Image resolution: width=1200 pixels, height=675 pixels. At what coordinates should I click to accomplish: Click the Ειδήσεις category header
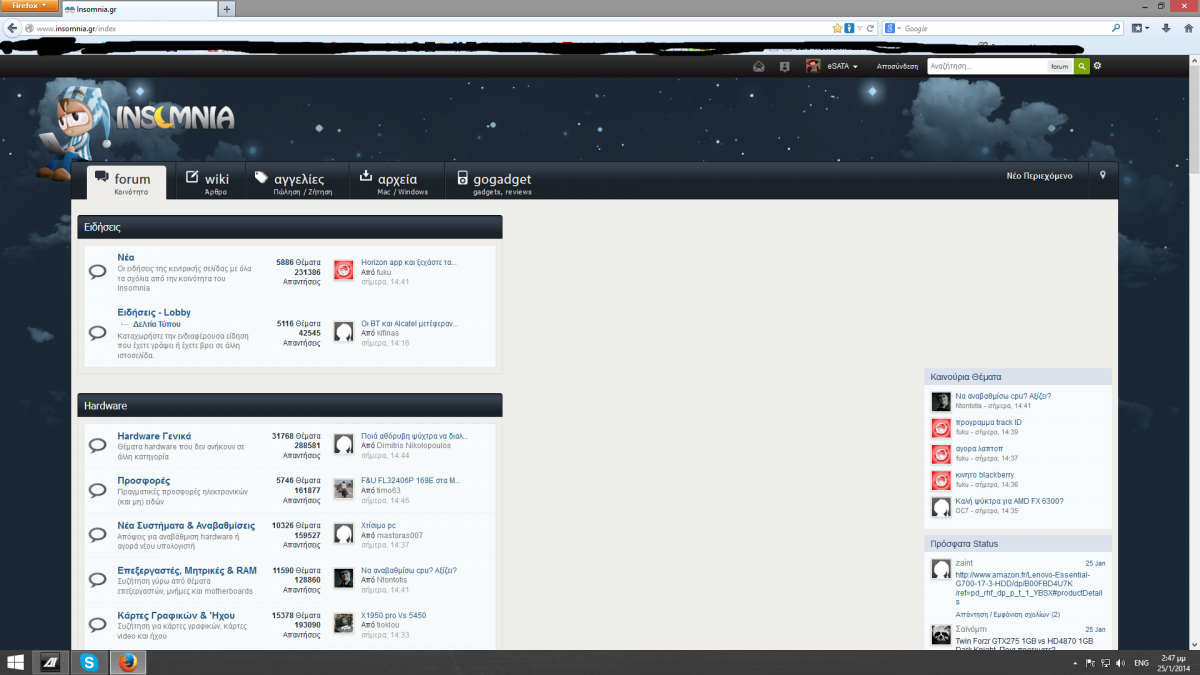(290, 227)
